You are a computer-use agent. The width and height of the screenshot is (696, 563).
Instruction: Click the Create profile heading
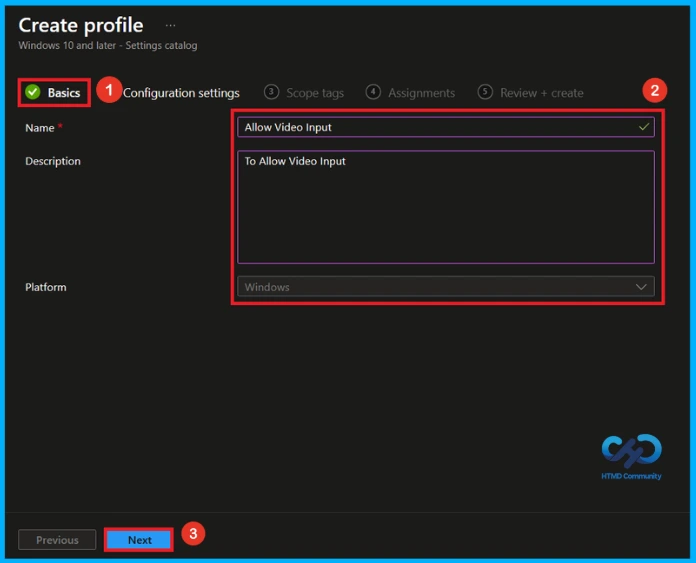[x=81, y=25]
